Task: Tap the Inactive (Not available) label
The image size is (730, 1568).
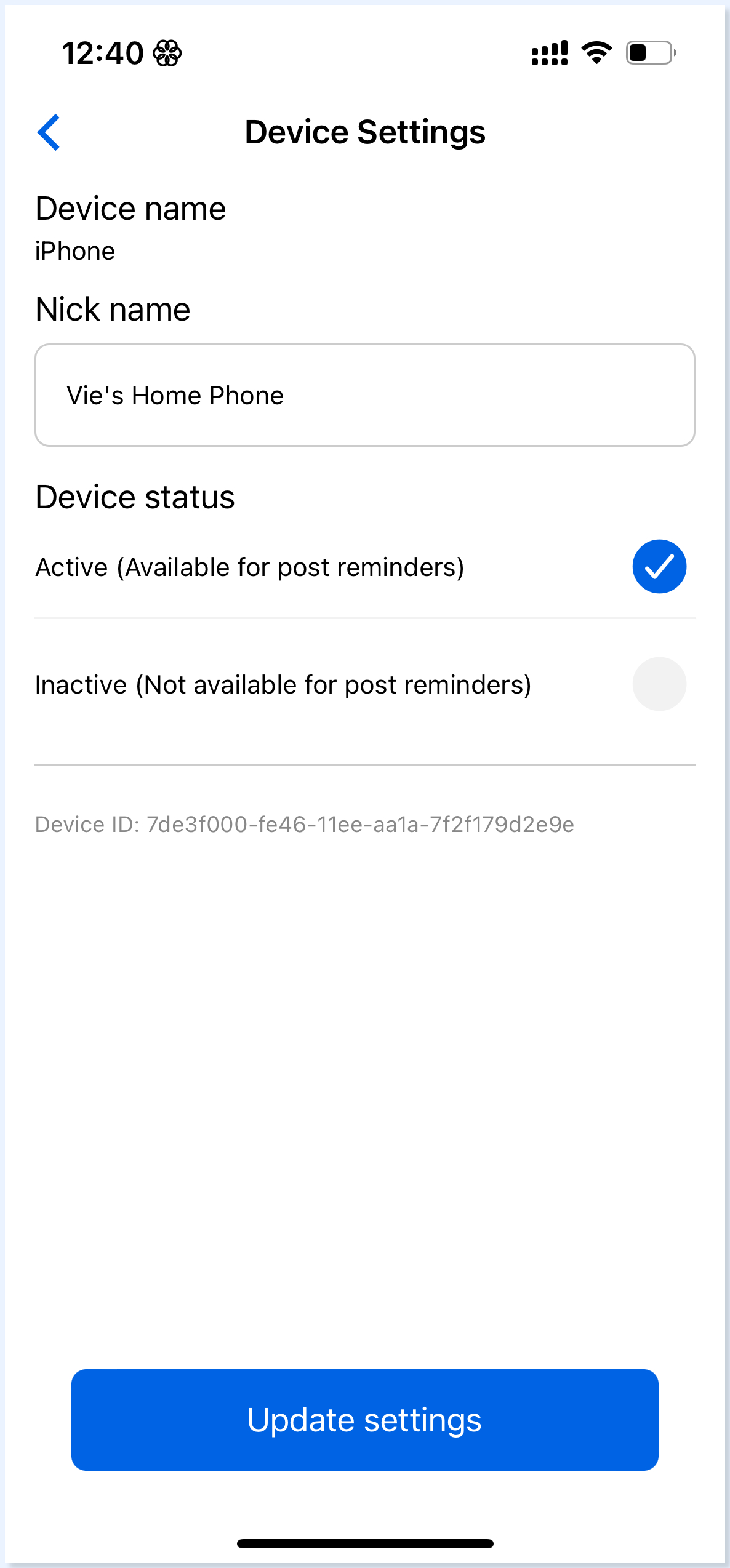Action: pyautogui.click(x=283, y=684)
